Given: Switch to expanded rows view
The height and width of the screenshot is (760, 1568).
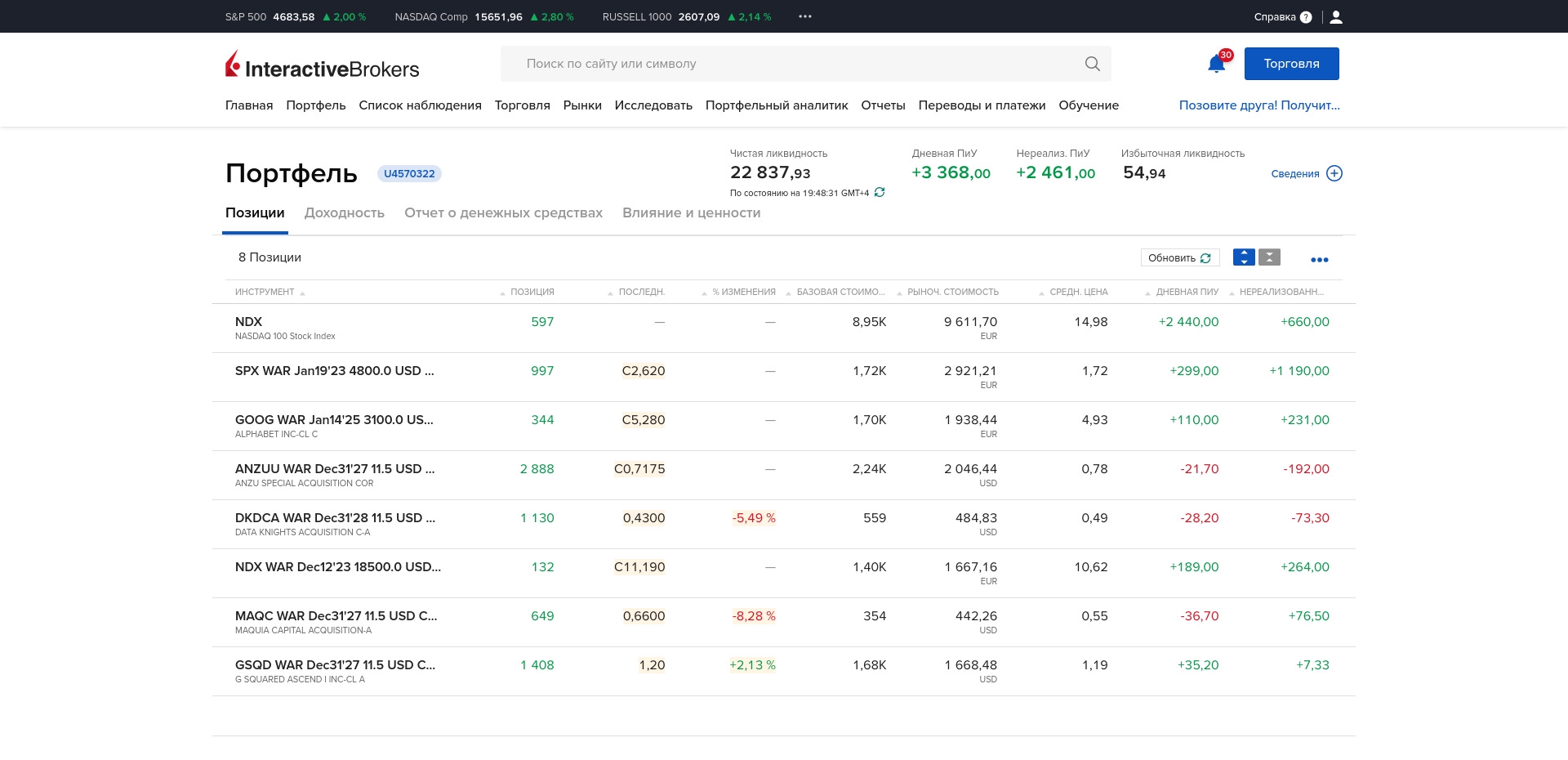Looking at the screenshot, I should [x=1243, y=257].
